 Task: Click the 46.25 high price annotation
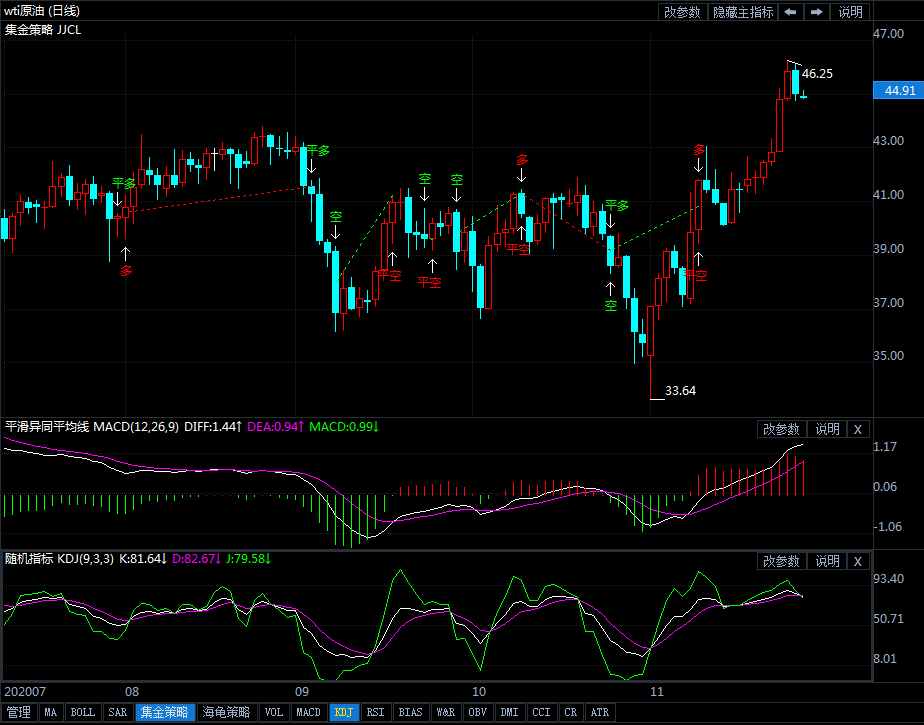click(817, 74)
